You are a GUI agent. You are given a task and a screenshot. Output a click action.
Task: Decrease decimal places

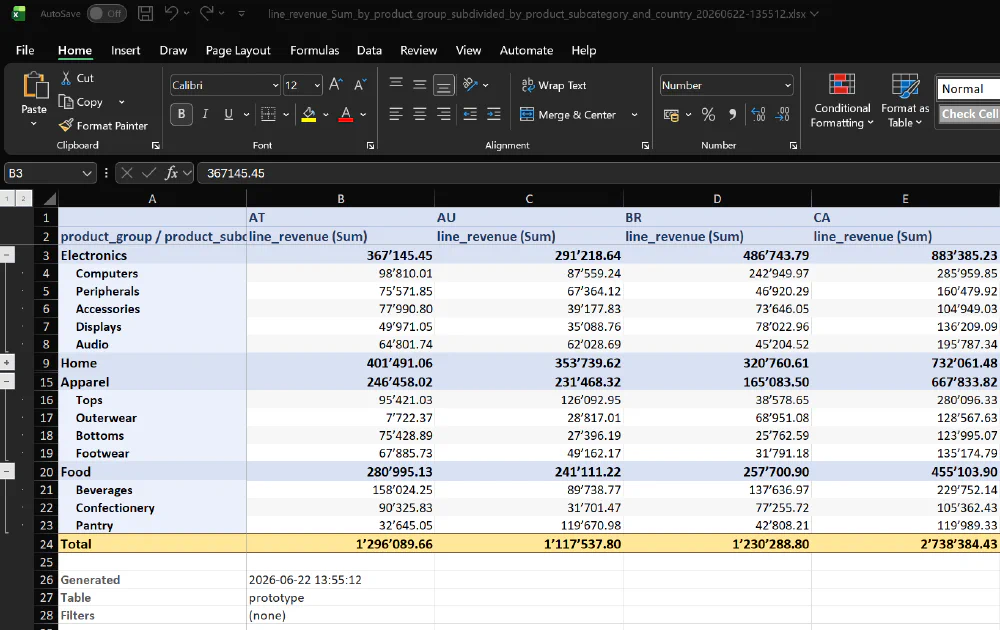[x=783, y=114]
